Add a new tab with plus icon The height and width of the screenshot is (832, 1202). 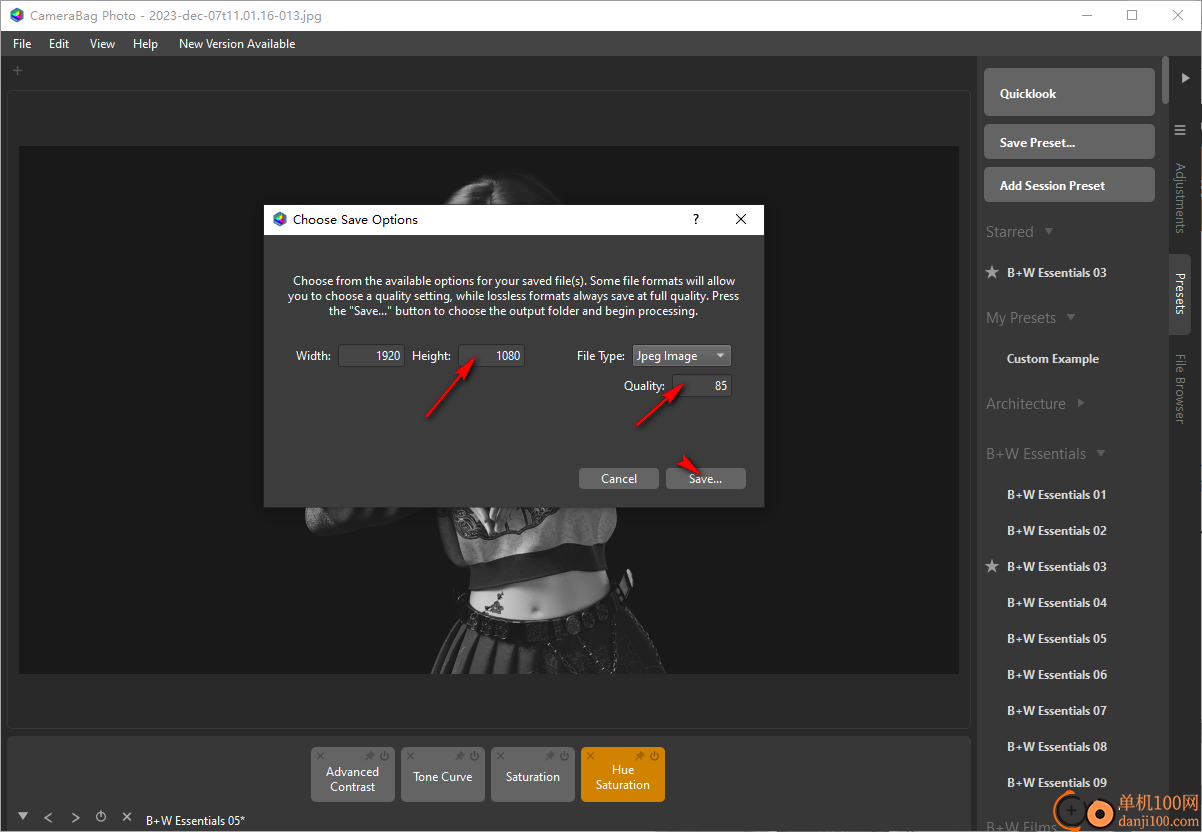pyautogui.click(x=17, y=70)
